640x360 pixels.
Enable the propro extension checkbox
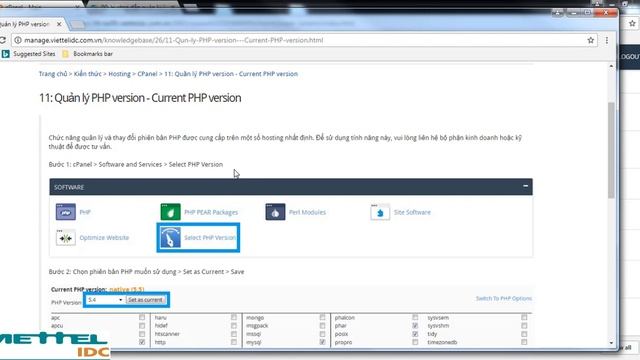click(415, 342)
